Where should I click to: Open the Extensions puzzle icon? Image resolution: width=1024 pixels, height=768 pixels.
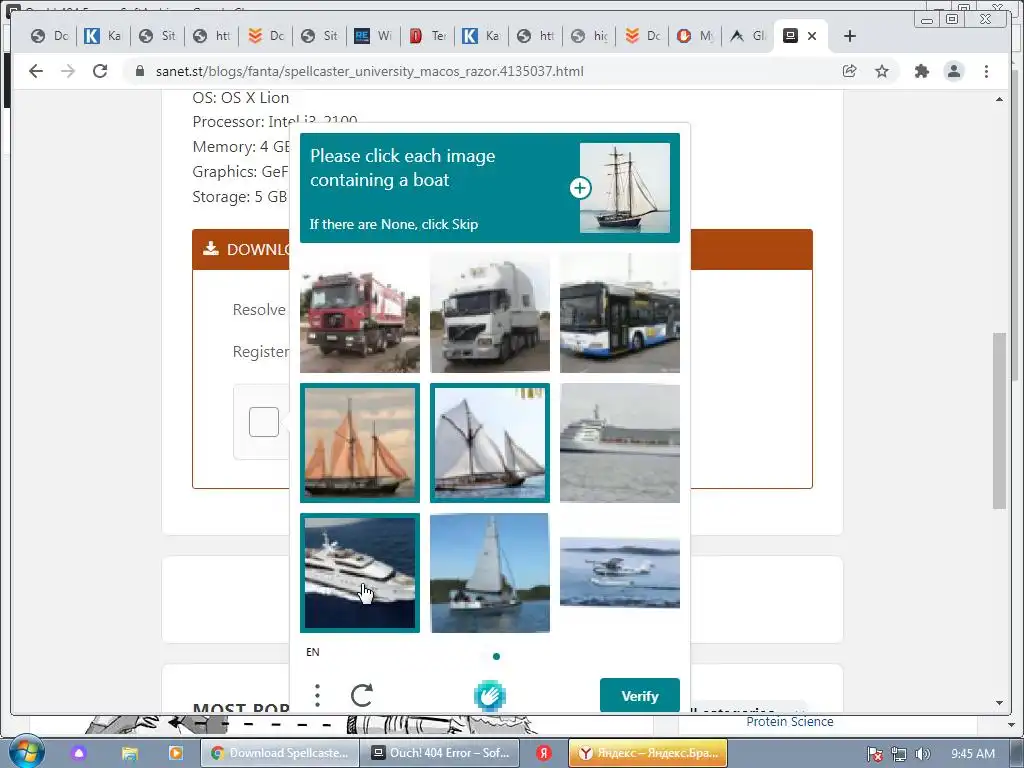coord(921,71)
